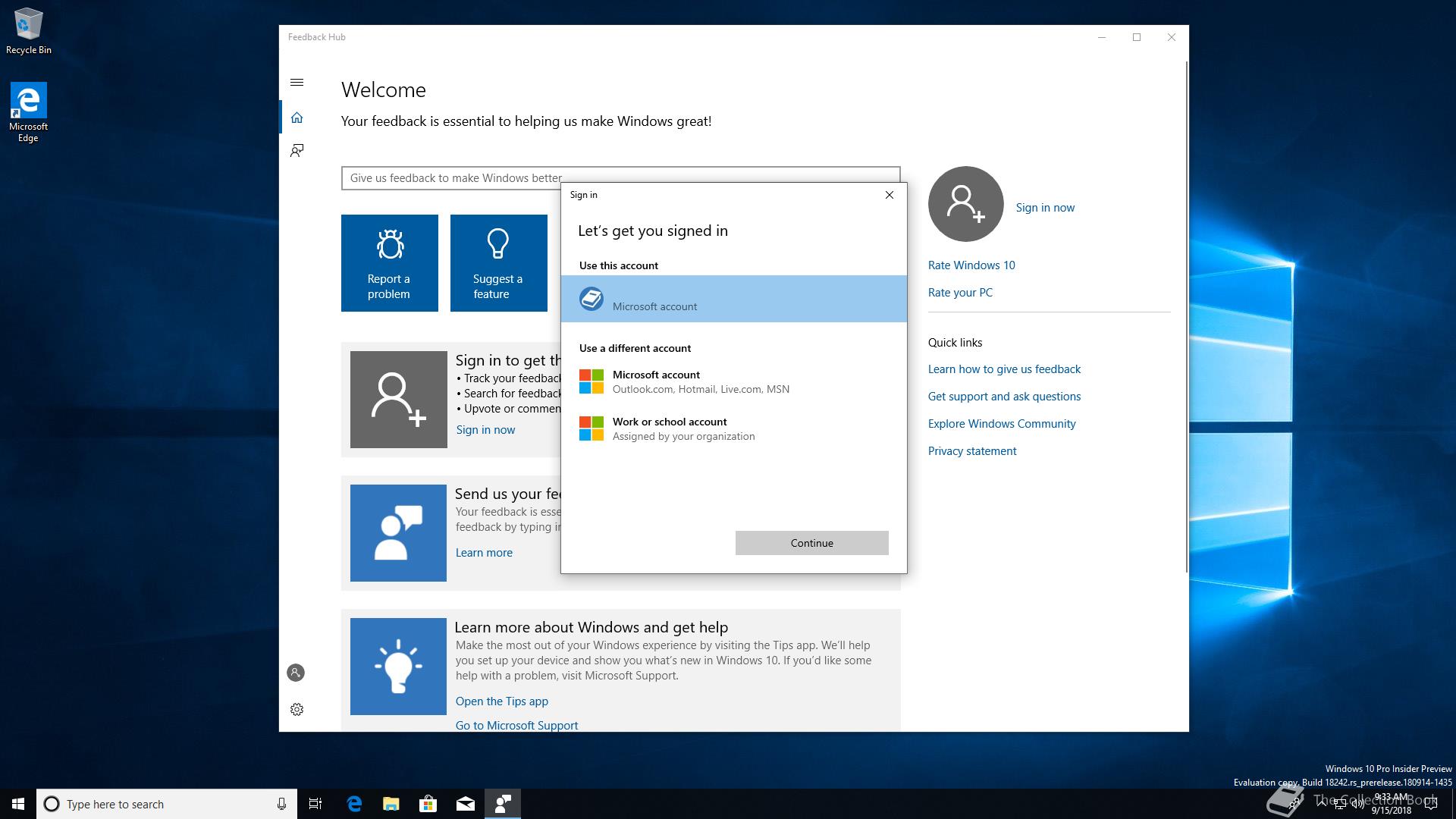
Task: Click the Suggest a feature tile
Action: pos(498,263)
